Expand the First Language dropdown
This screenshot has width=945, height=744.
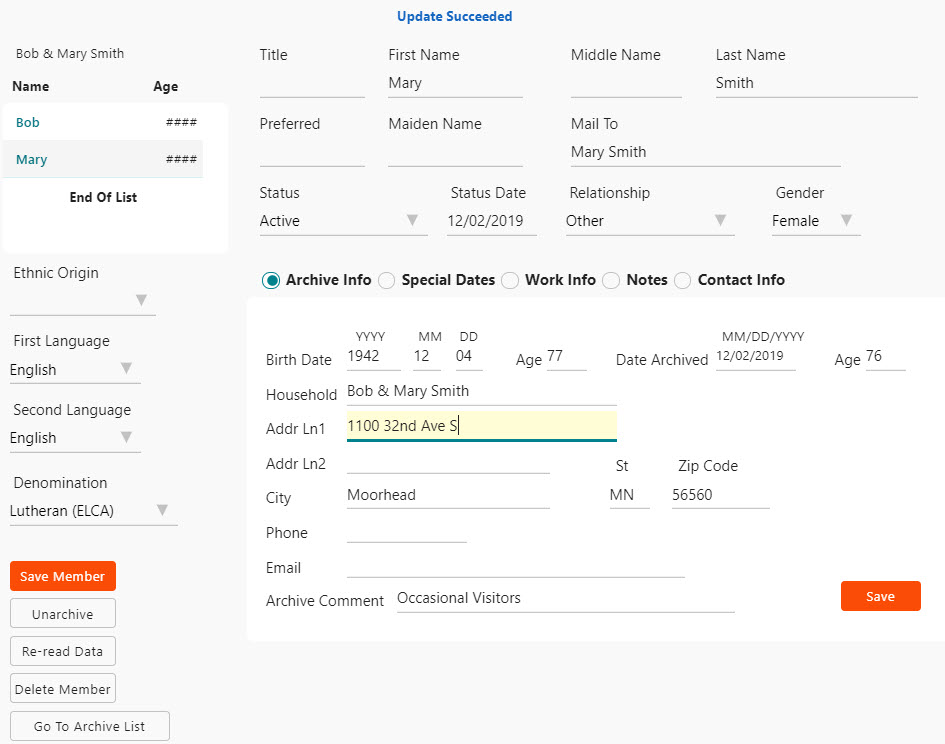coord(75,369)
